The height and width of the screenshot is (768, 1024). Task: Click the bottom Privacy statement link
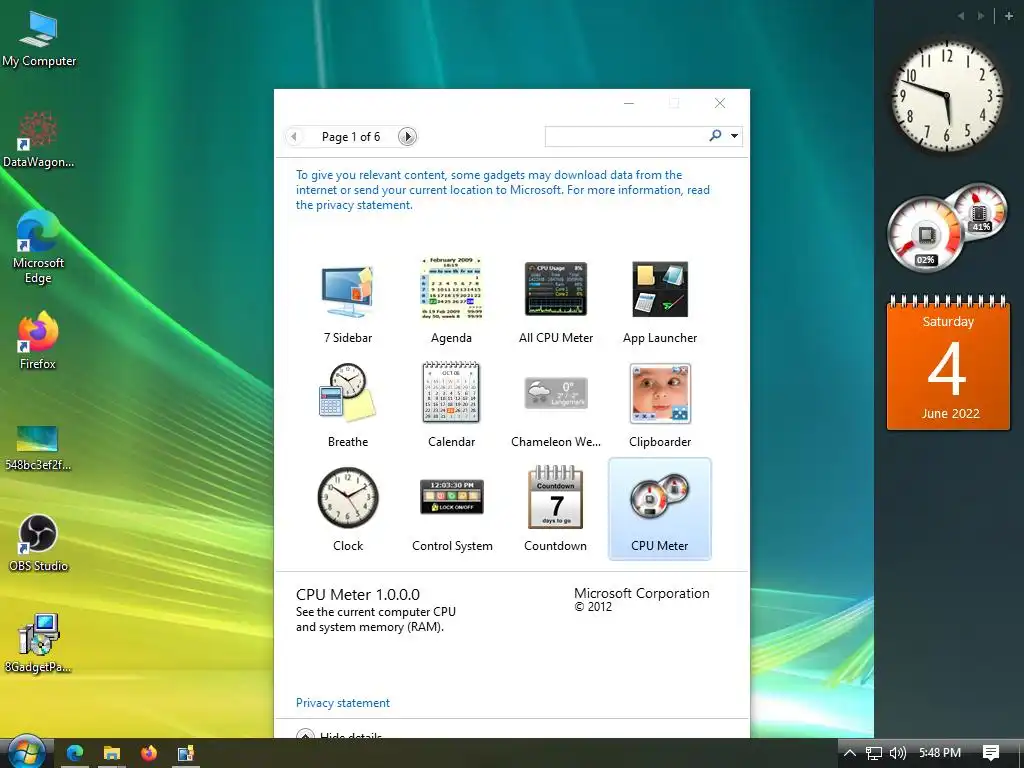coord(343,703)
